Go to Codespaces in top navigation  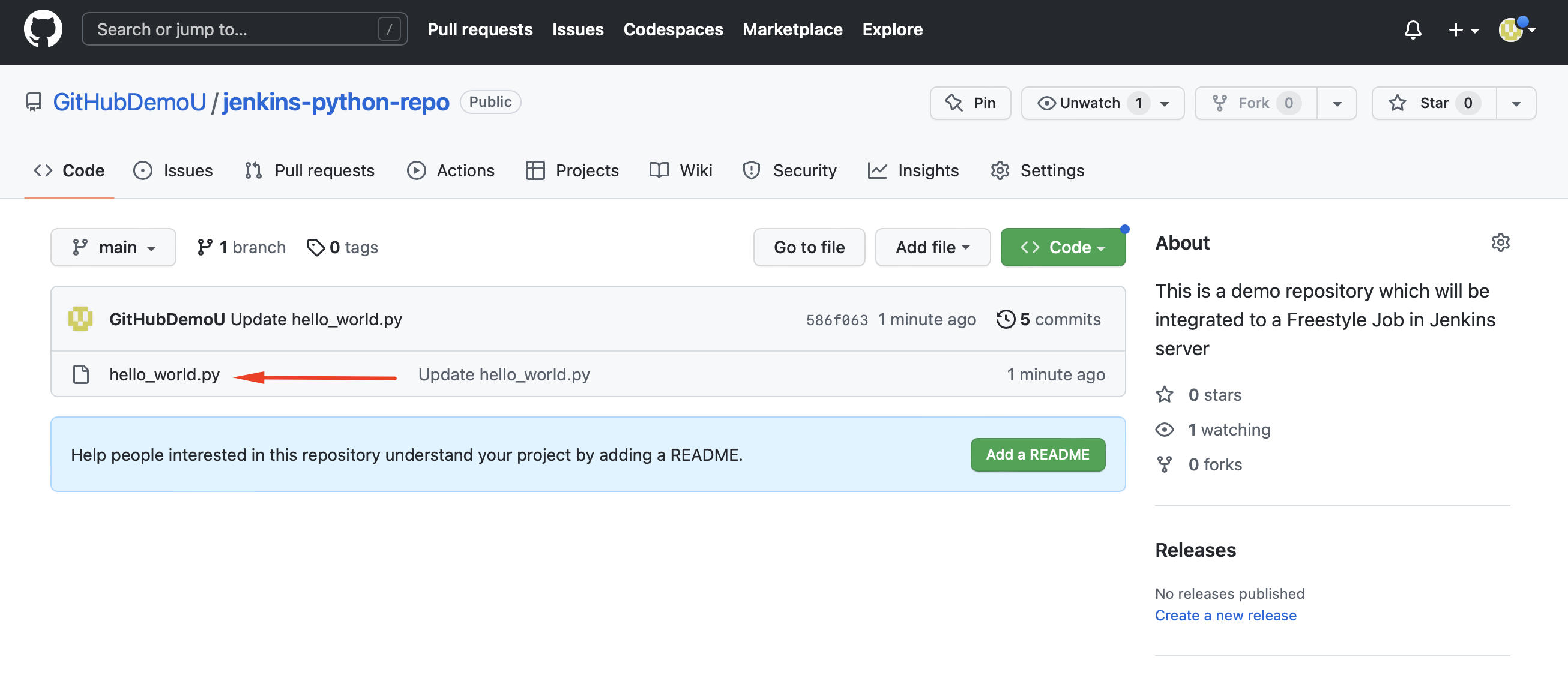(x=672, y=29)
